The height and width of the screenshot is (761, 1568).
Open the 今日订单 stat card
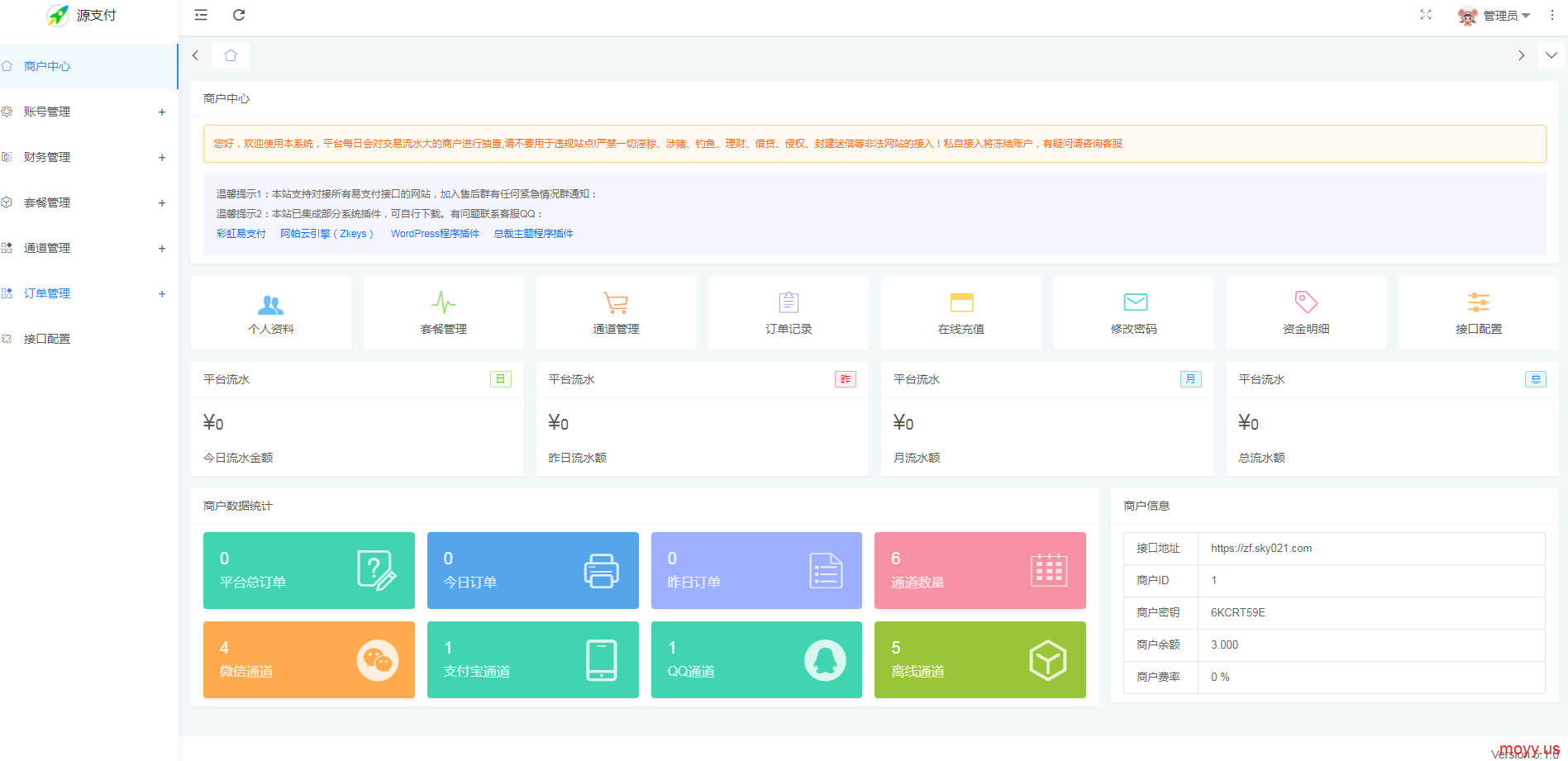pyautogui.click(x=533, y=570)
